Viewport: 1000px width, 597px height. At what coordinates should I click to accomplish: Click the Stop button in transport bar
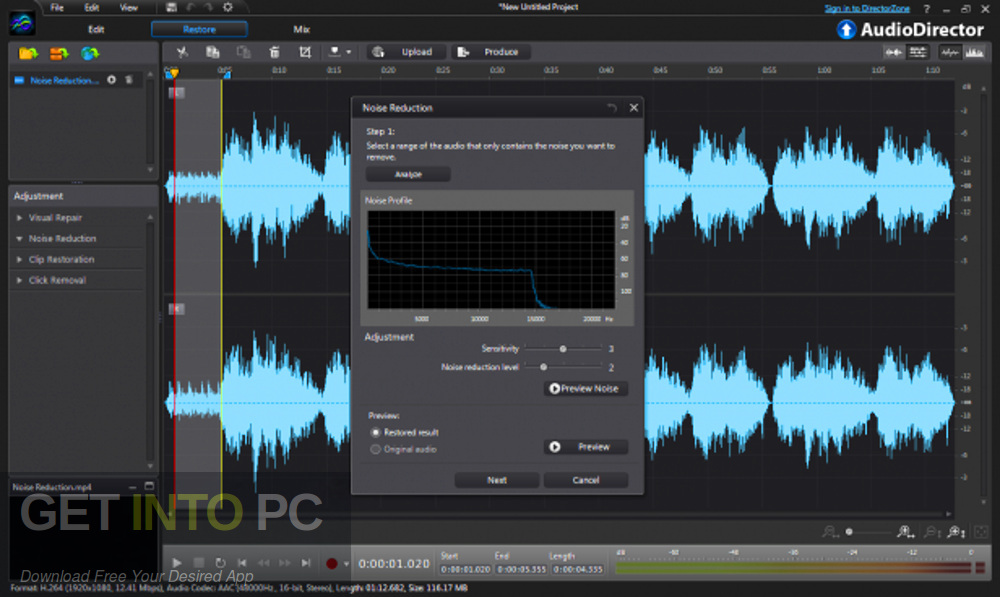click(x=199, y=563)
